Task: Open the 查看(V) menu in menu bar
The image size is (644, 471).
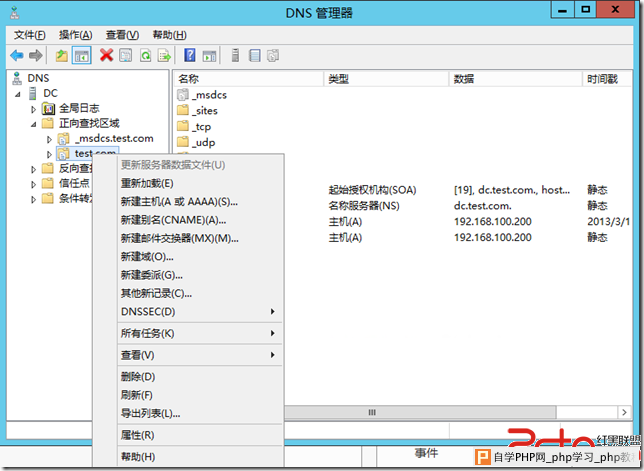Action: (122, 35)
